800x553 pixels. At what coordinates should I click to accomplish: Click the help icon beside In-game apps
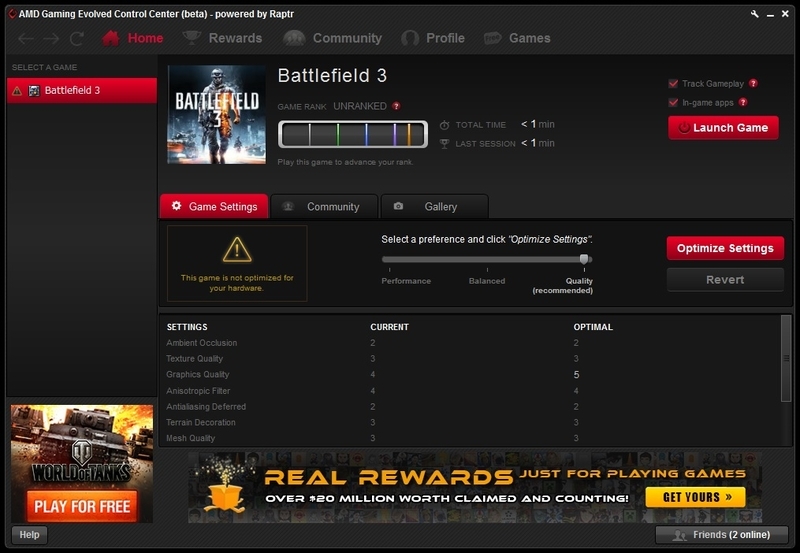pos(743,102)
